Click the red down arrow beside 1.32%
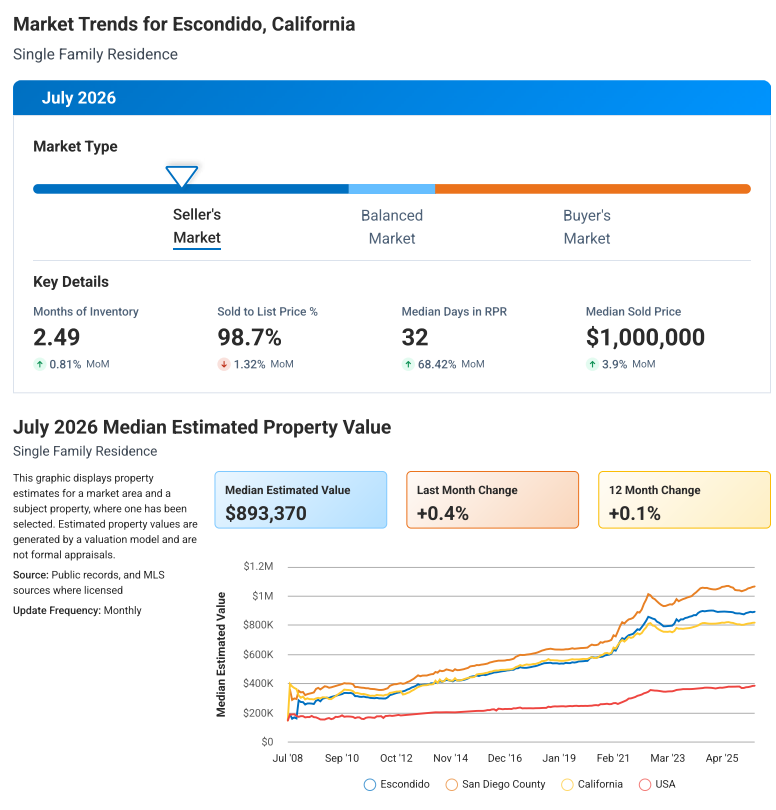Screen dimensions: 776x810 224,364
